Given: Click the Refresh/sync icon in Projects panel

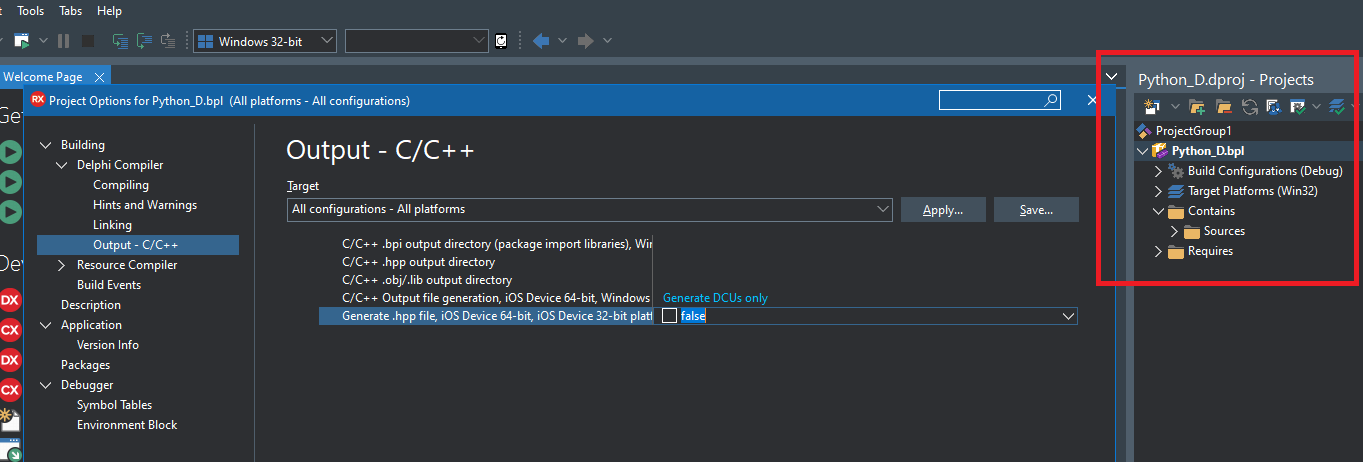Looking at the screenshot, I should [x=1249, y=106].
